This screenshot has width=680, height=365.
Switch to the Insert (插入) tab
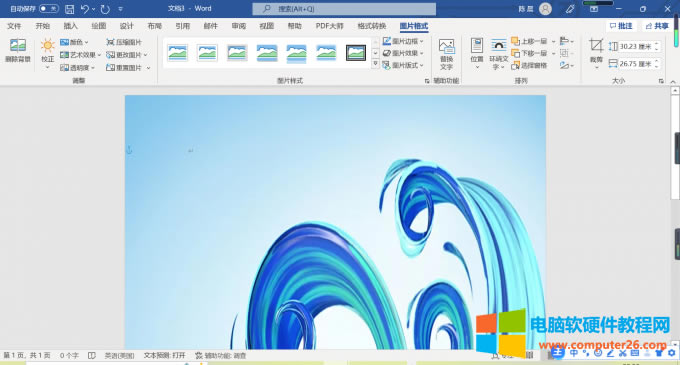70,26
